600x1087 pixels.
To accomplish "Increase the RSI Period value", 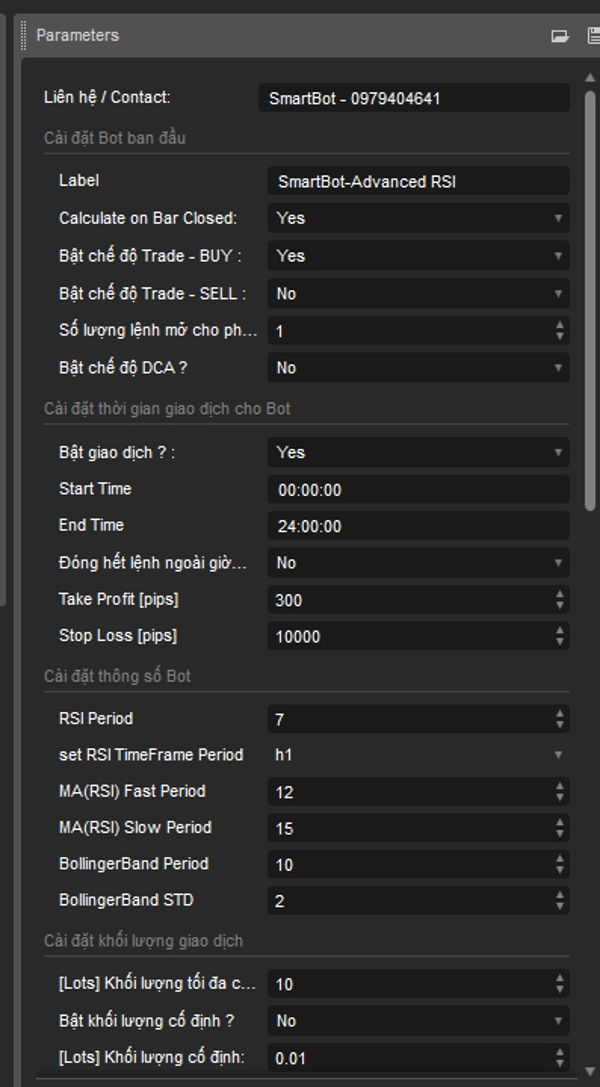I will pyautogui.click(x=559, y=713).
